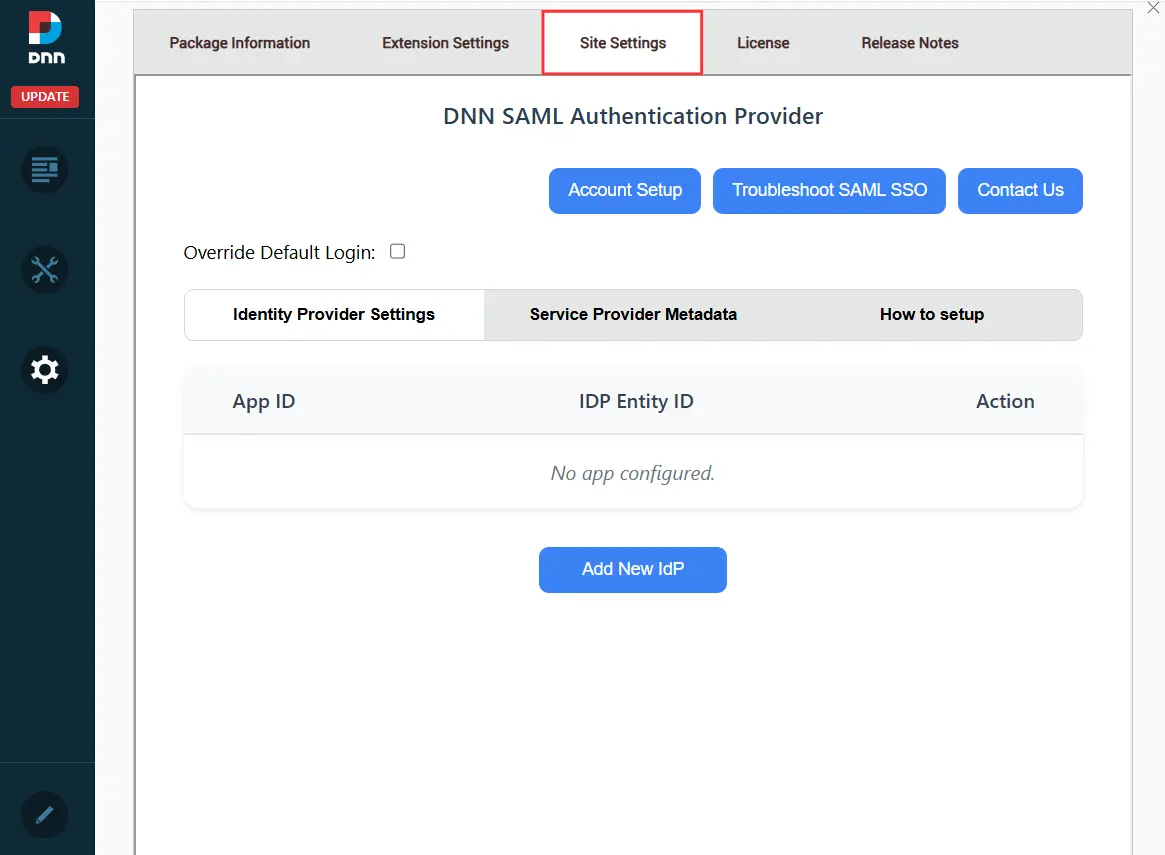The image size is (1165, 855).
Task: Click the DNN SAML Authentication Provider heading
Action: pos(633,117)
